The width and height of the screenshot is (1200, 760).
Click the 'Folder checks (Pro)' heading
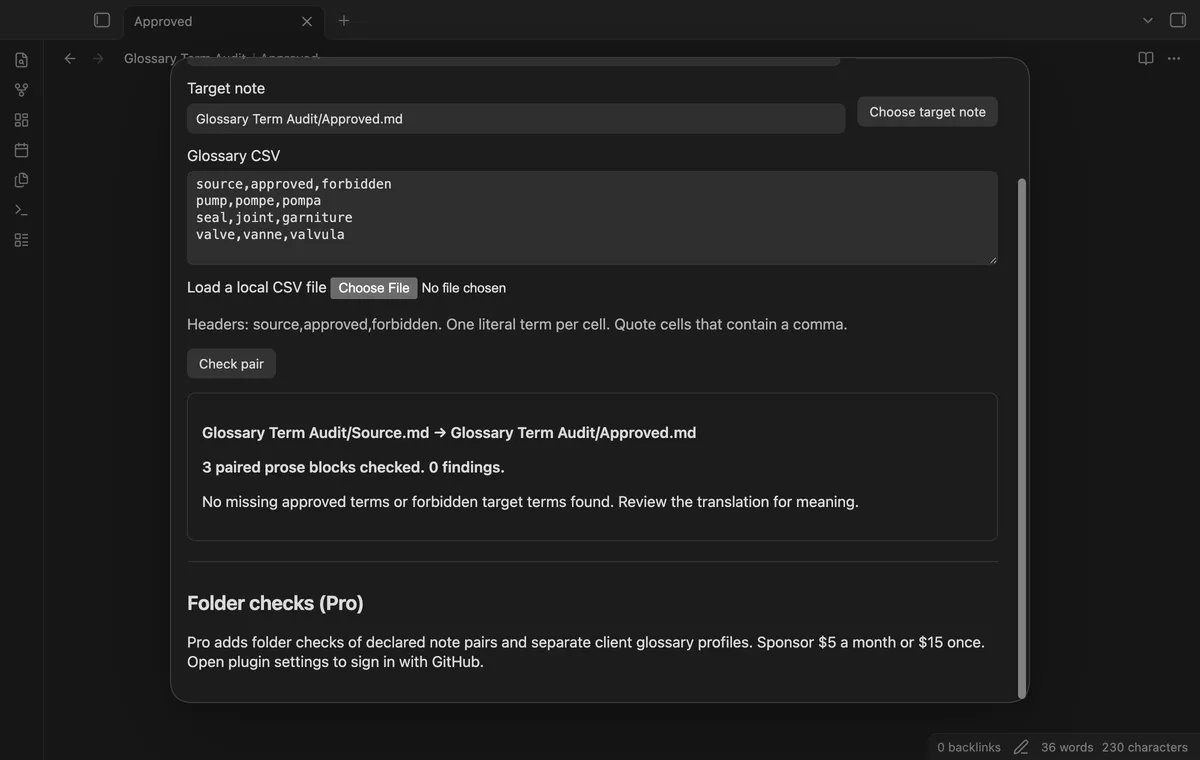[275, 603]
